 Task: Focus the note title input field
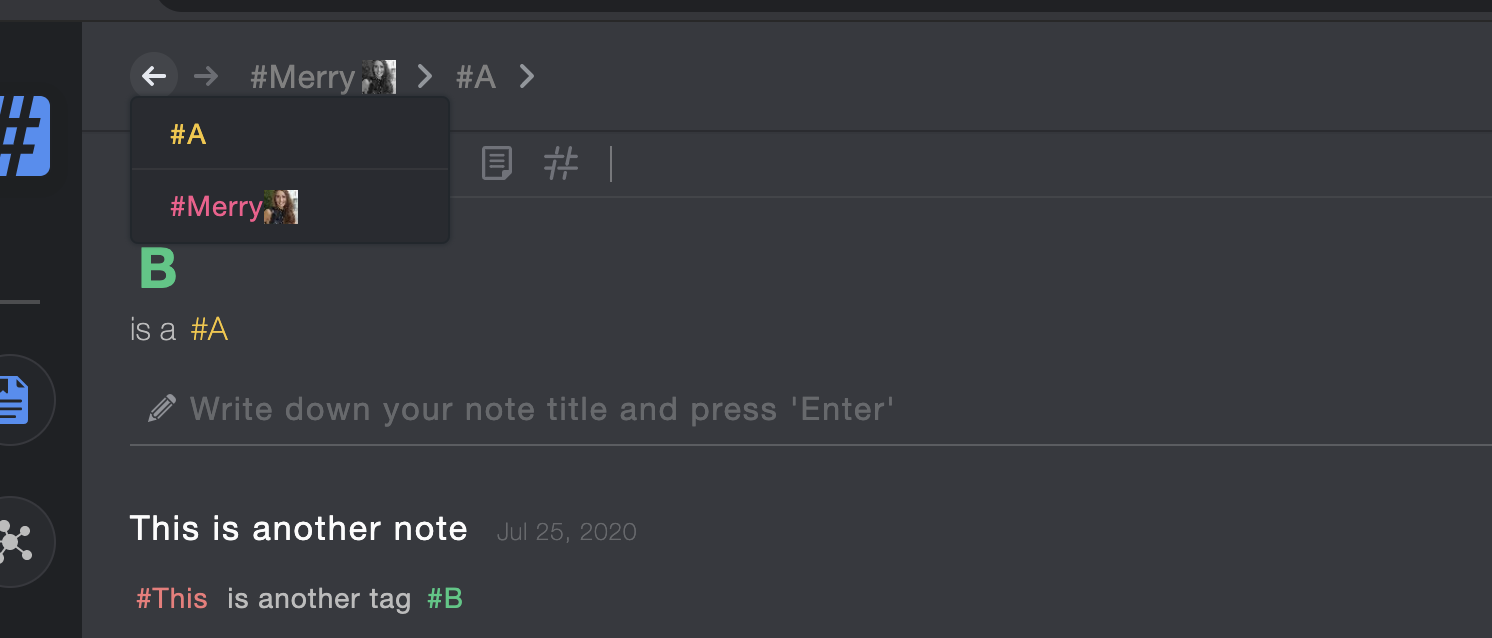[811, 409]
